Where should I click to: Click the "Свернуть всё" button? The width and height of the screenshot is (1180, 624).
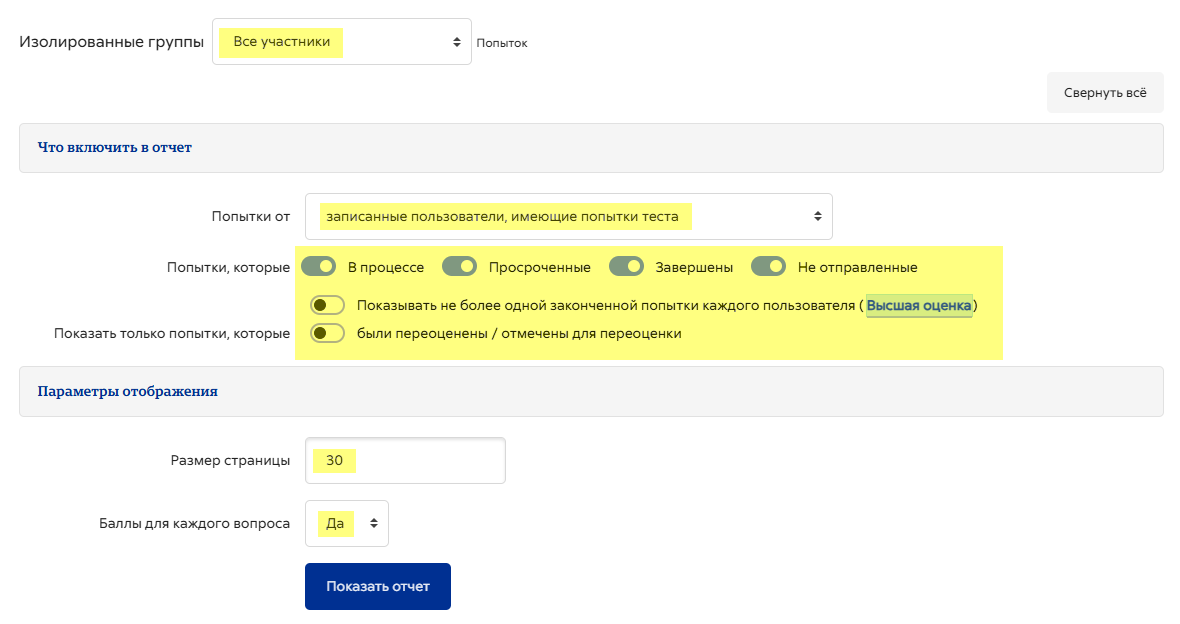click(x=1105, y=93)
